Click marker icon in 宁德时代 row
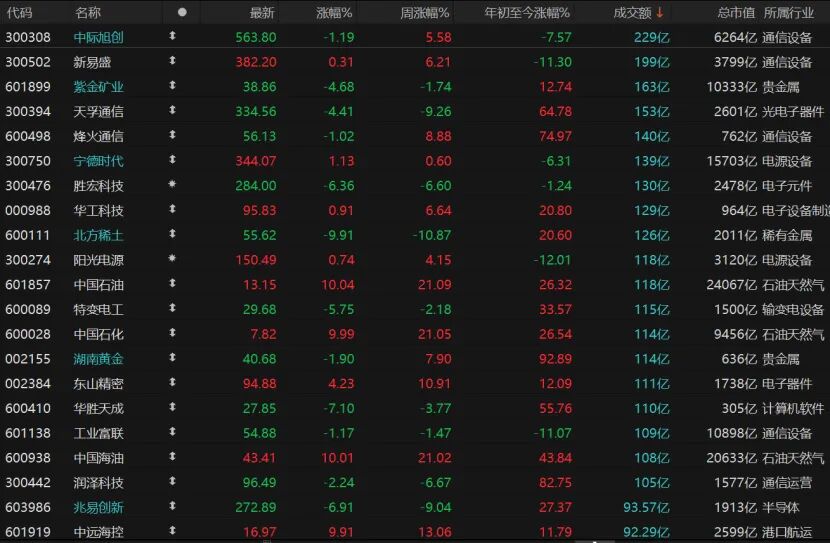 172,160
